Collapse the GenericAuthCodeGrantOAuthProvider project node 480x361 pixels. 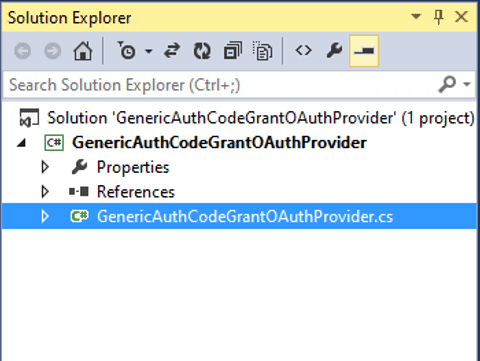pos(22,143)
